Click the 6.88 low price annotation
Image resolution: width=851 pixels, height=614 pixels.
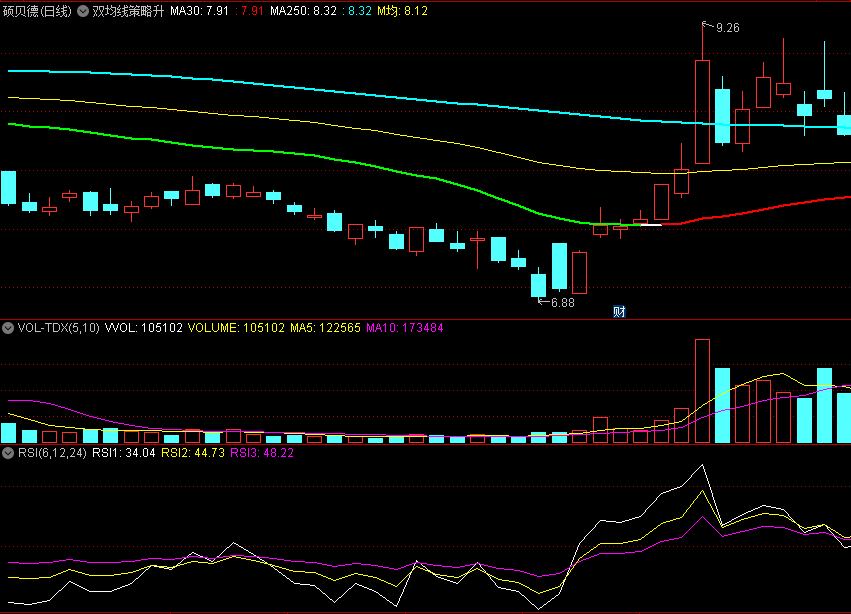click(562, 303)
